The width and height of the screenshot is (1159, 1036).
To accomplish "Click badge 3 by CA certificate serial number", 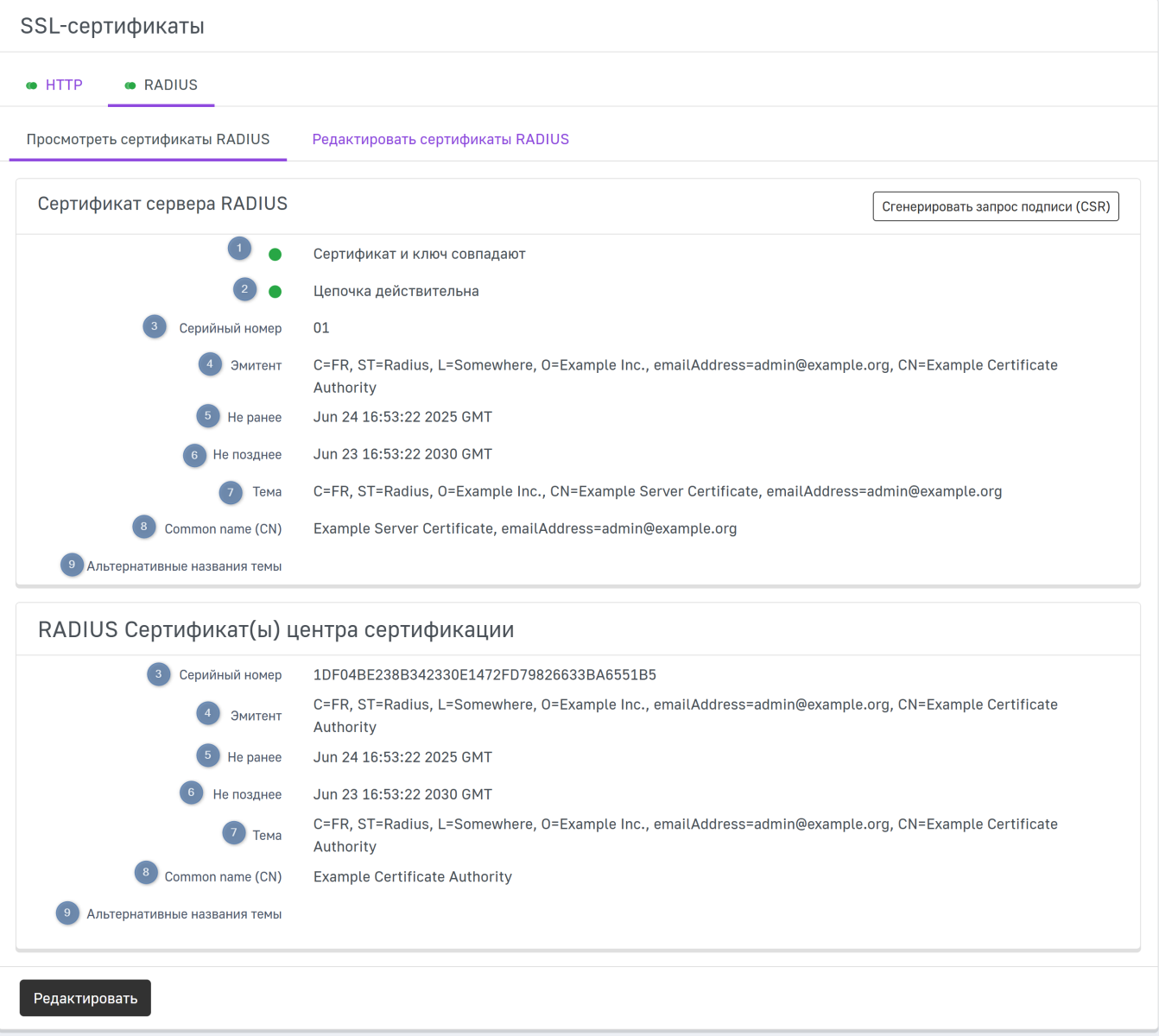I will (x=158, y=674).
